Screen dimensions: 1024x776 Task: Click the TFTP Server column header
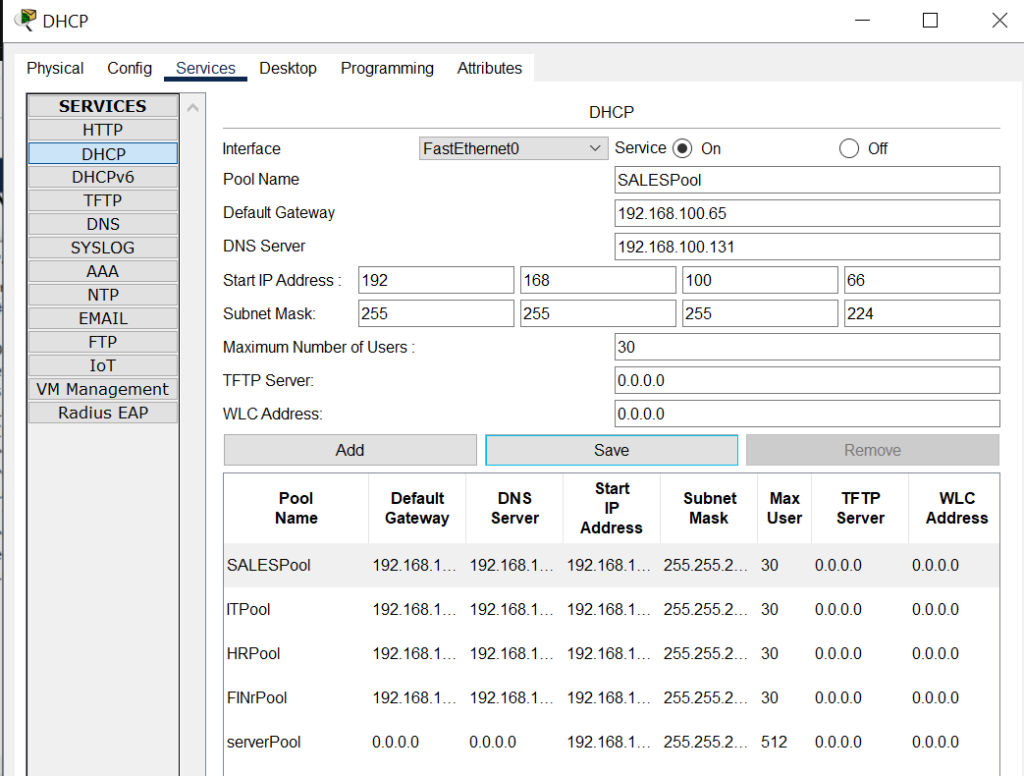tap(860, 508)
